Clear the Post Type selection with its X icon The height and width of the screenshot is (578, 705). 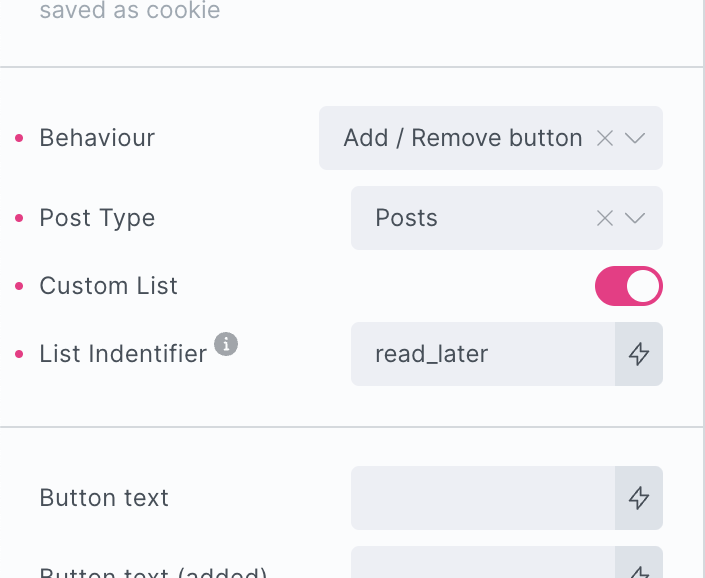604,218
